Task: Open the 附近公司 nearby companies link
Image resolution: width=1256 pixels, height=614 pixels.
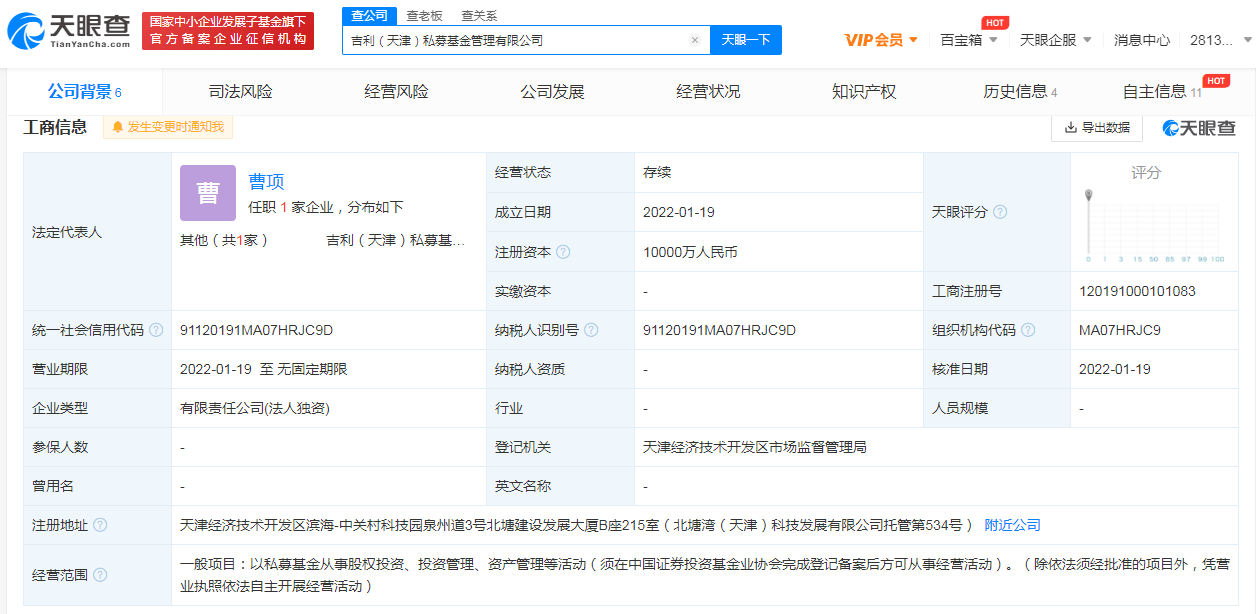Action: (x=1012, y=525)
